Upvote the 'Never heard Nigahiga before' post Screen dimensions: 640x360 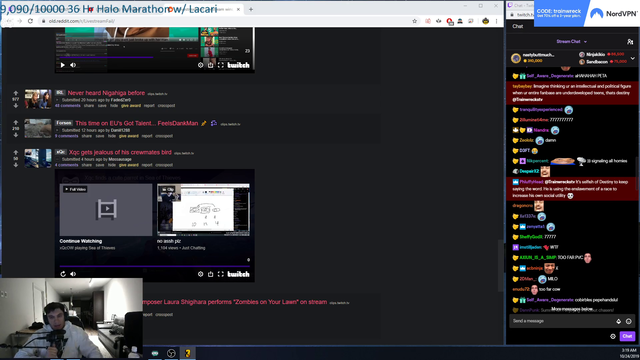click(x=16, y=93)
